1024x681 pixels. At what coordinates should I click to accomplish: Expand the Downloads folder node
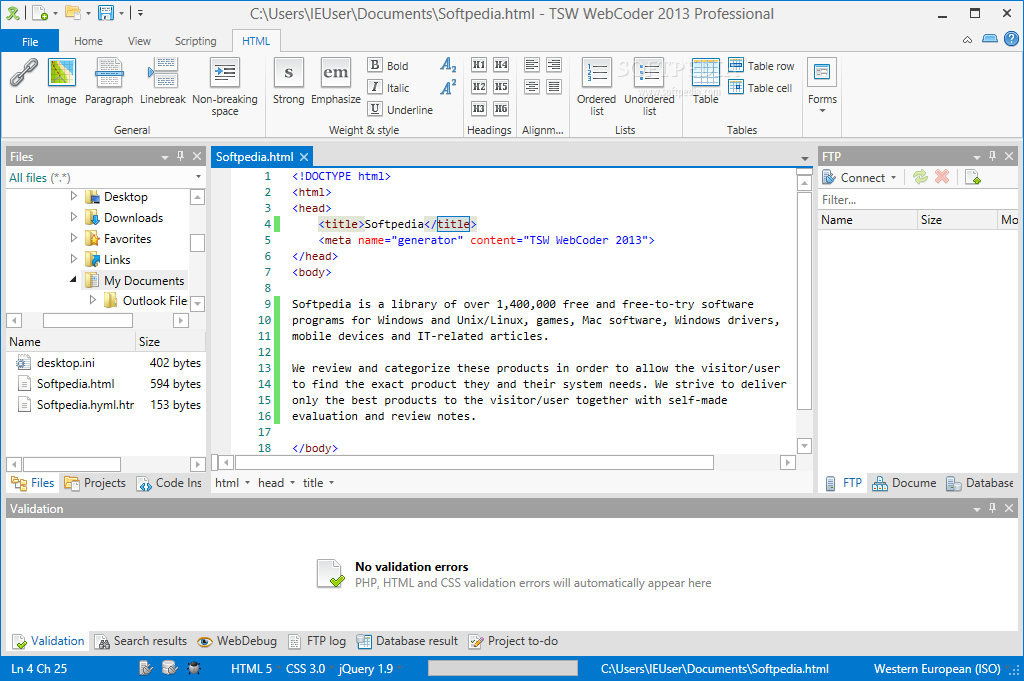[x=74, y=217]
